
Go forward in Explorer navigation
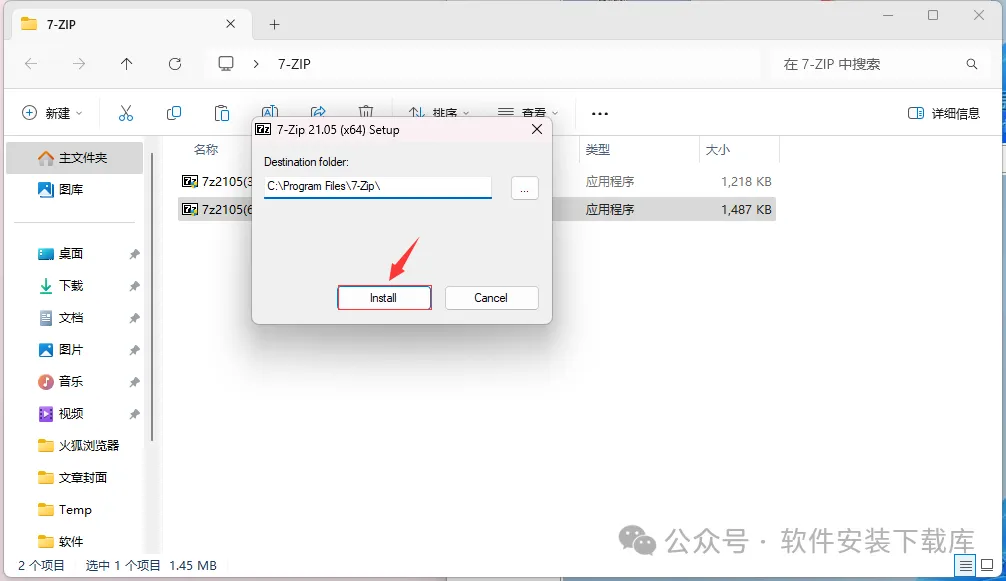tap(78, 63)
